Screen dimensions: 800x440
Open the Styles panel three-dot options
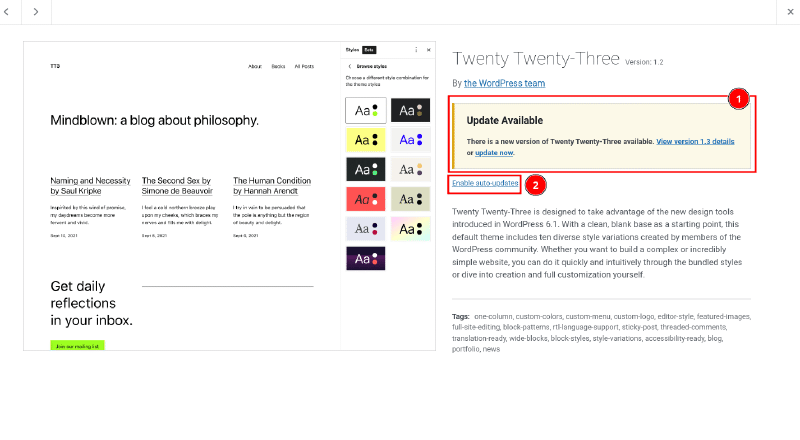[416, 49]
